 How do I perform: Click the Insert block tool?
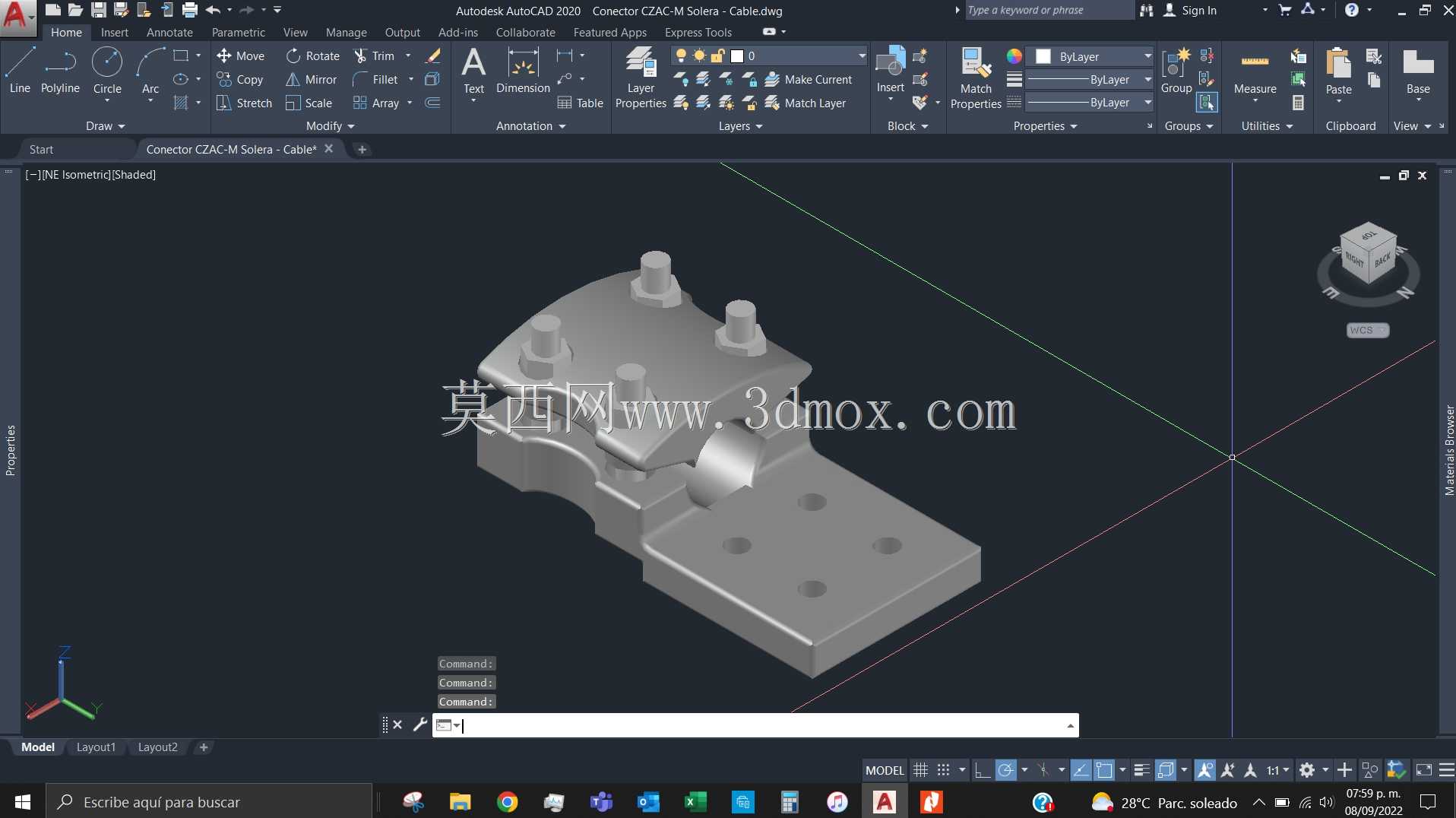tap(890, 70)
